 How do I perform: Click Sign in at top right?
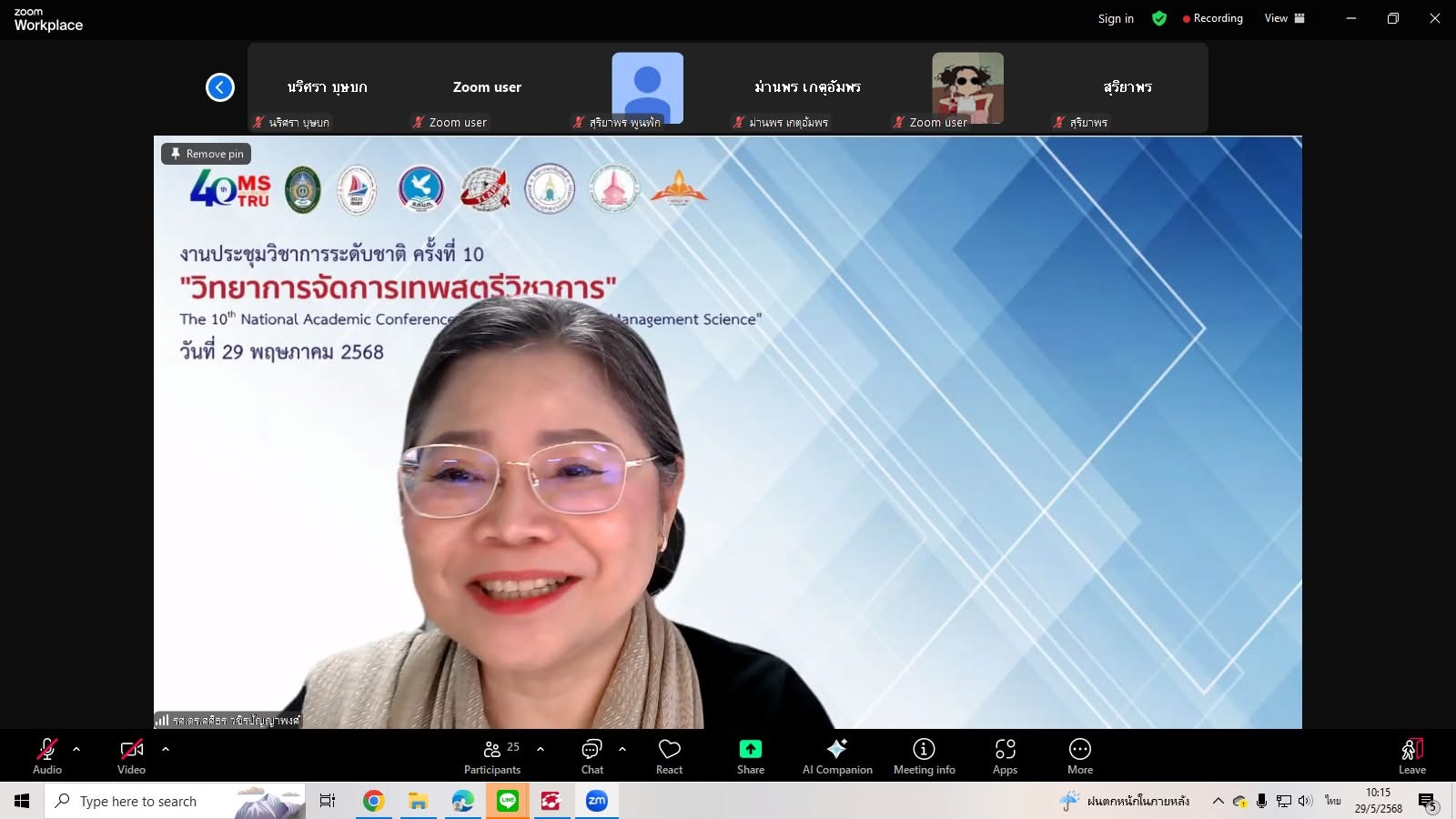click(x=1115, y=18)
